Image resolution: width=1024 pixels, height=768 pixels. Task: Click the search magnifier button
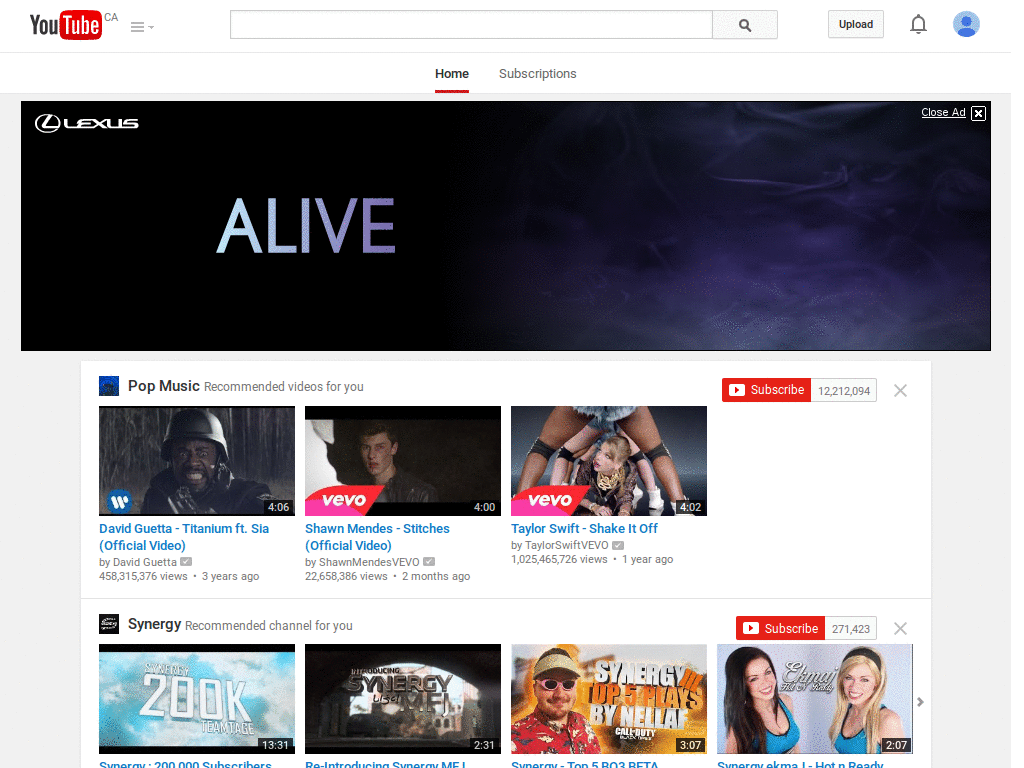click(744, 25)
